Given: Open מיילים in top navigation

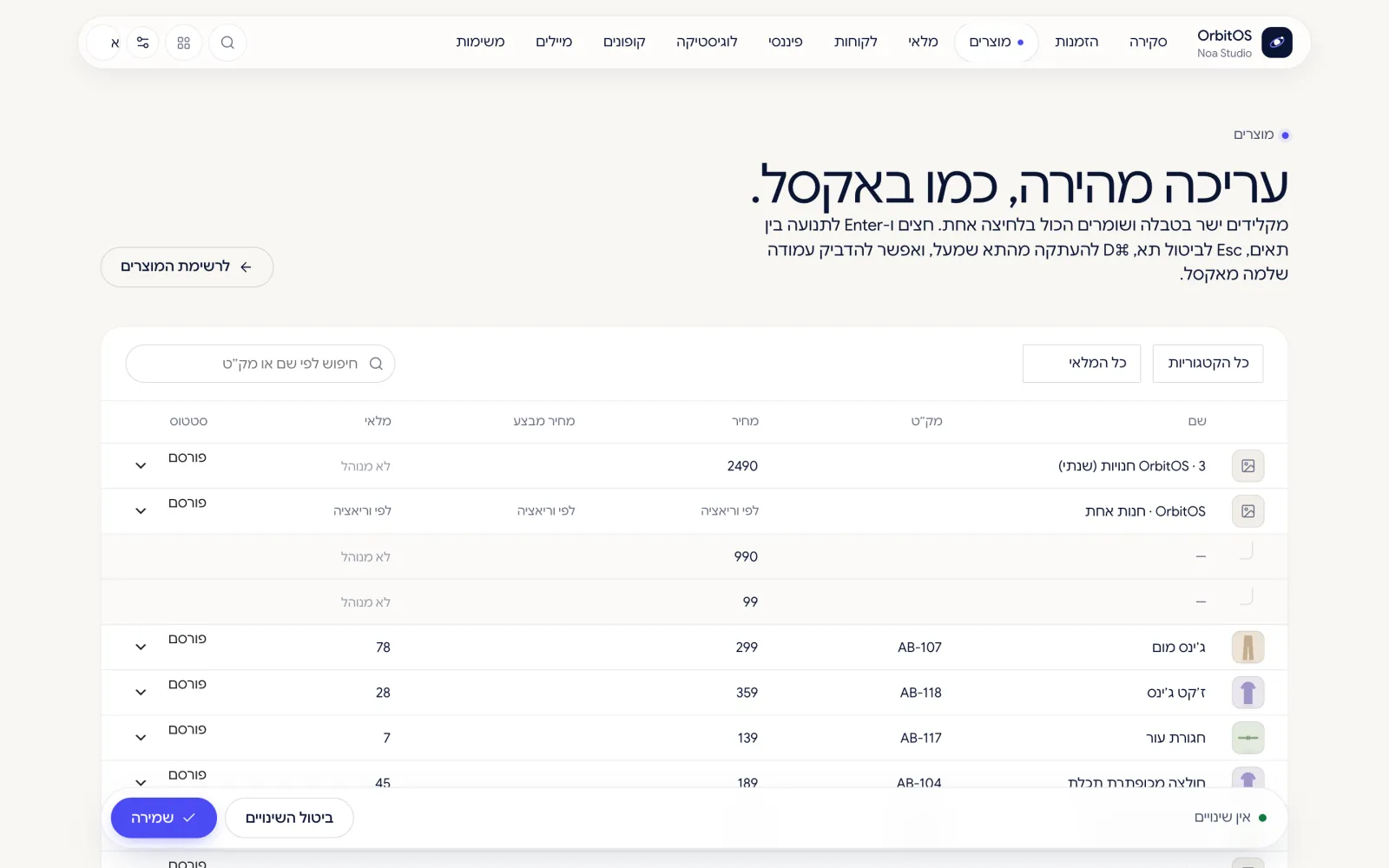Looking at the screenshot, I should 554,42.
